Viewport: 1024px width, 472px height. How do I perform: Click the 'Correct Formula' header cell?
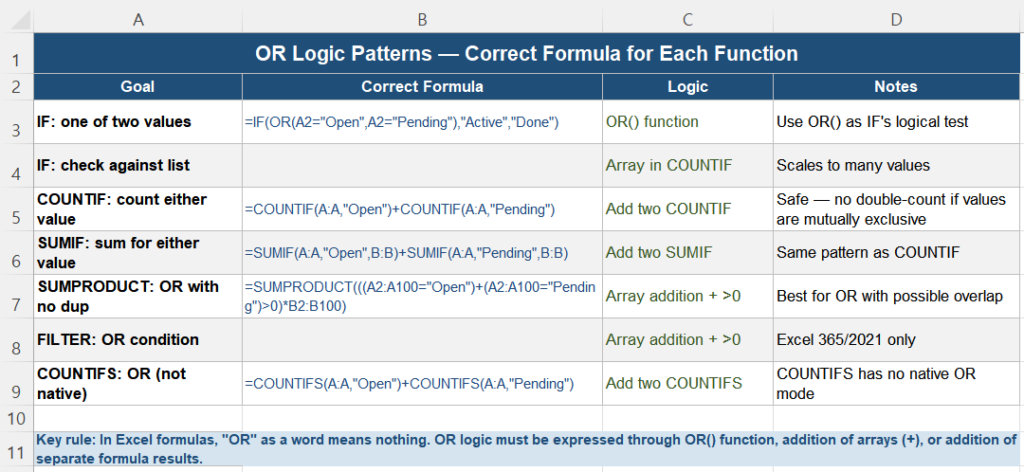coord(423,87)
